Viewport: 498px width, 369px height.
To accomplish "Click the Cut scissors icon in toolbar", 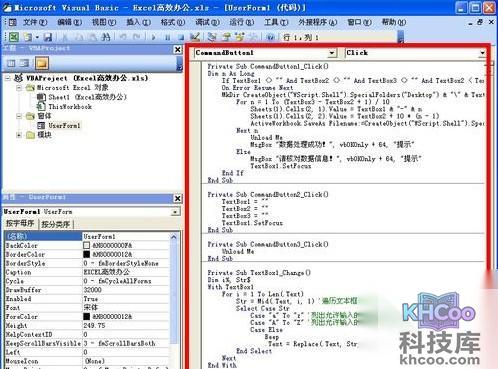I will pyautogui.click(x=64, y=37).
